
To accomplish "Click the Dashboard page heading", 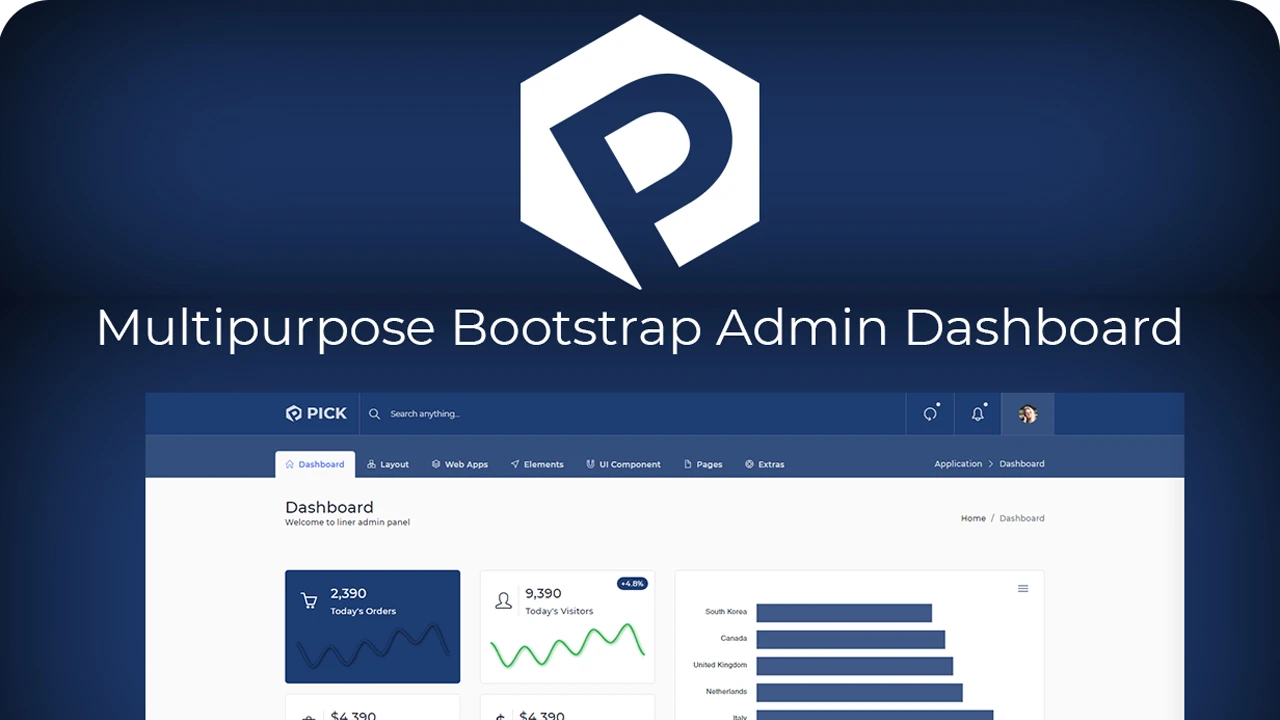I will 329,507.
